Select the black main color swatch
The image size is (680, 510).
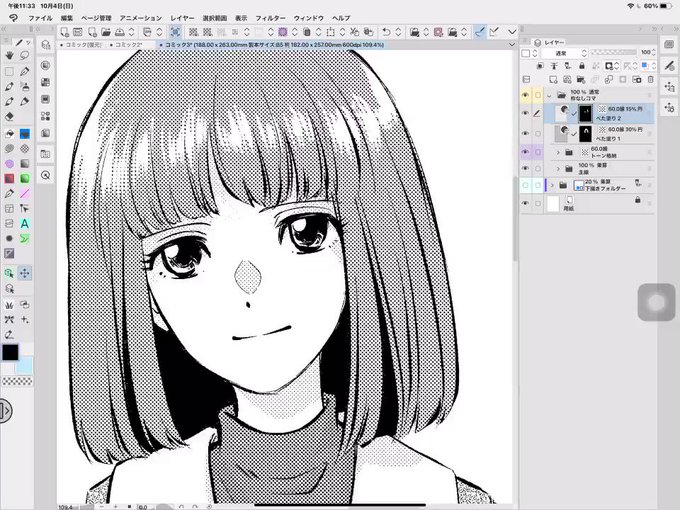click(10, 352)
